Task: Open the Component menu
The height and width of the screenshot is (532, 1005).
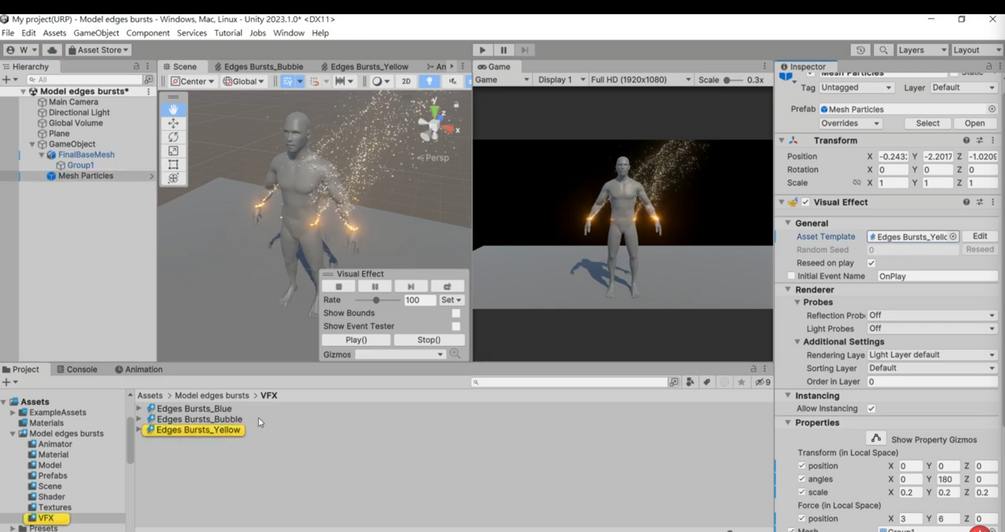Action: [148, 33]
